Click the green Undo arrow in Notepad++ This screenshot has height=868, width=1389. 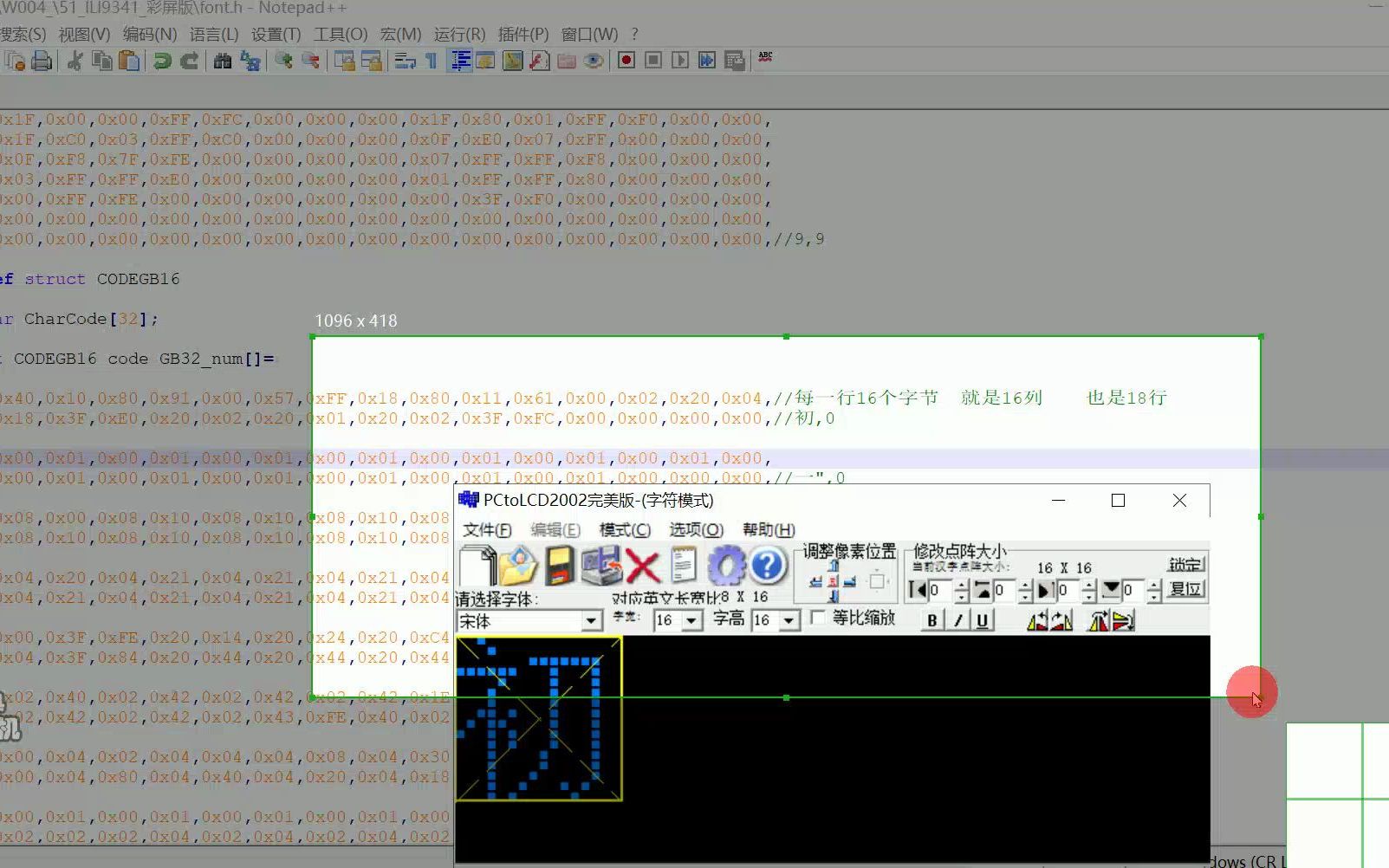tap(162, 61)
